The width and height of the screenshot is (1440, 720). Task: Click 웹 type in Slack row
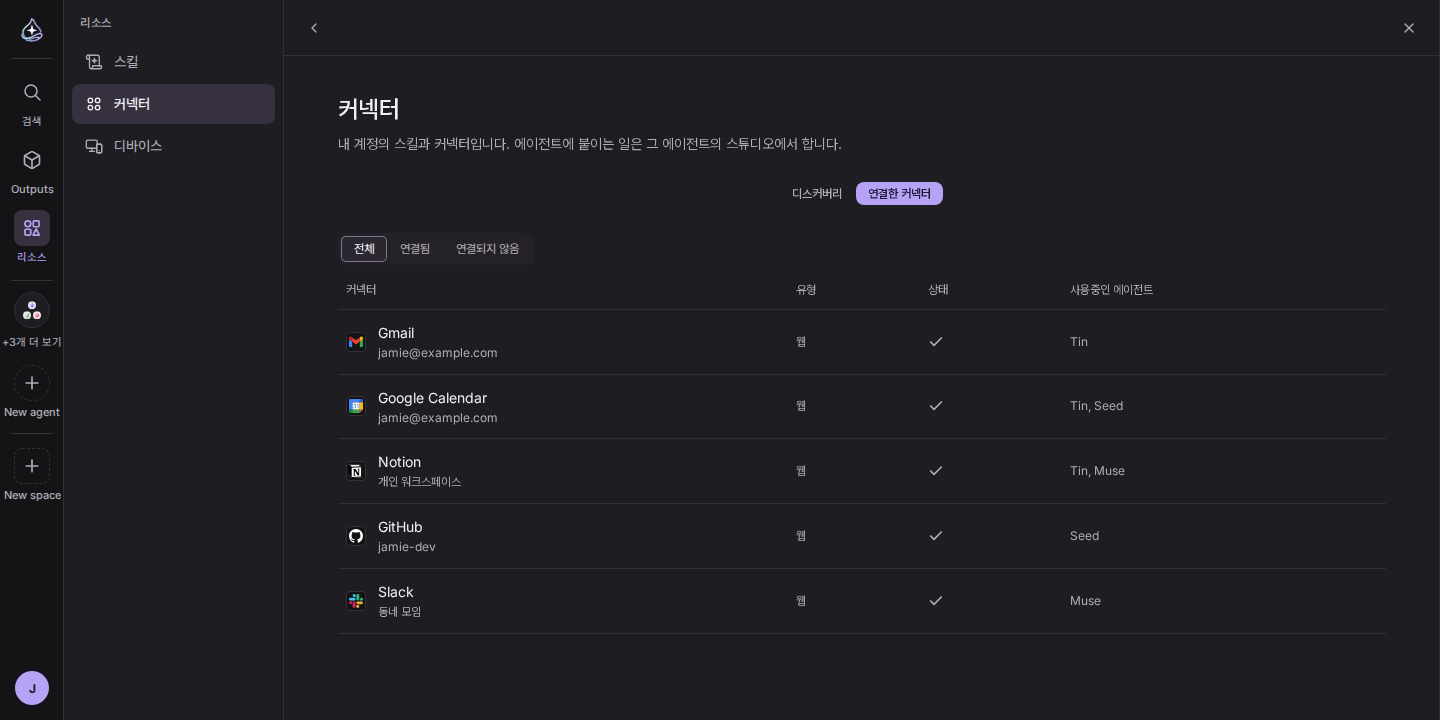click(801, 601)
